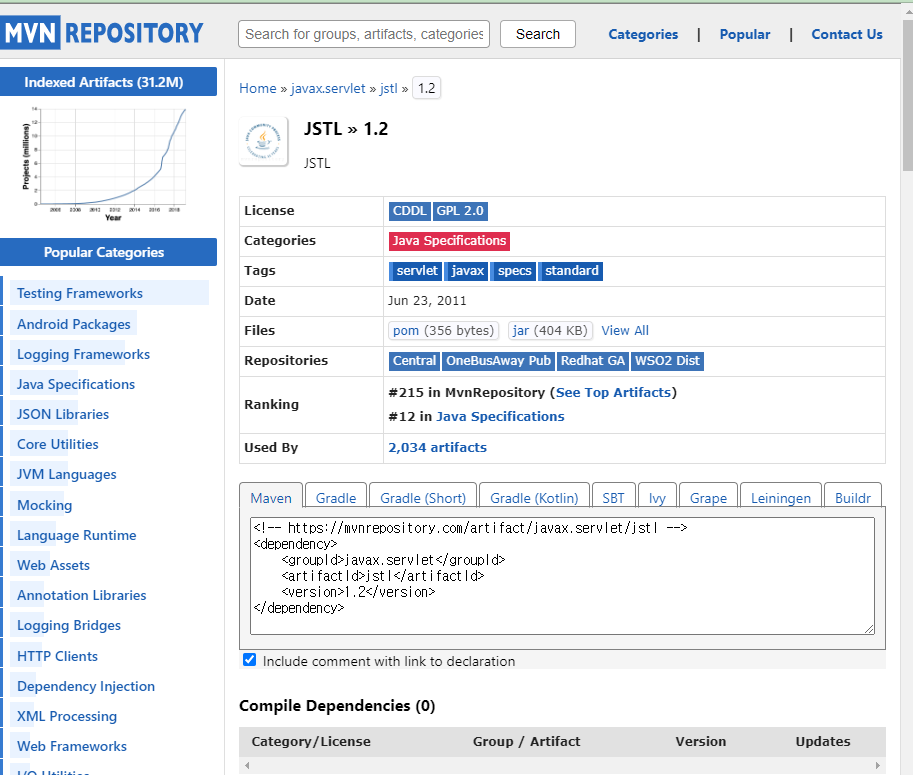Image resolution: width=913 pixels, height=775 pixels.
Task: Open Language Runtime category
Action: coord(76,535)
